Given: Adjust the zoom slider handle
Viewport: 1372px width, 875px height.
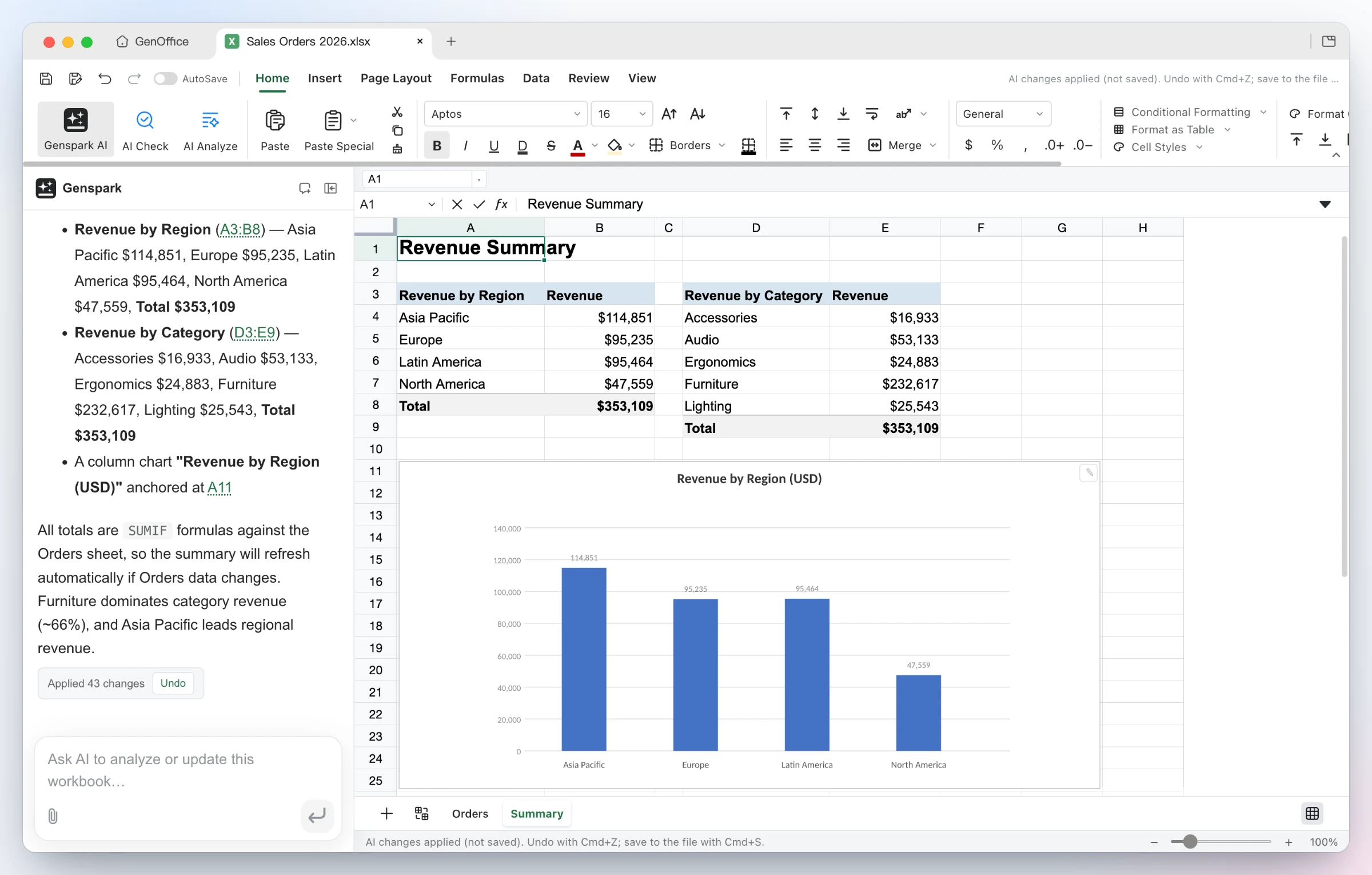Looking at the screenshot, I should click(1190, 841).
